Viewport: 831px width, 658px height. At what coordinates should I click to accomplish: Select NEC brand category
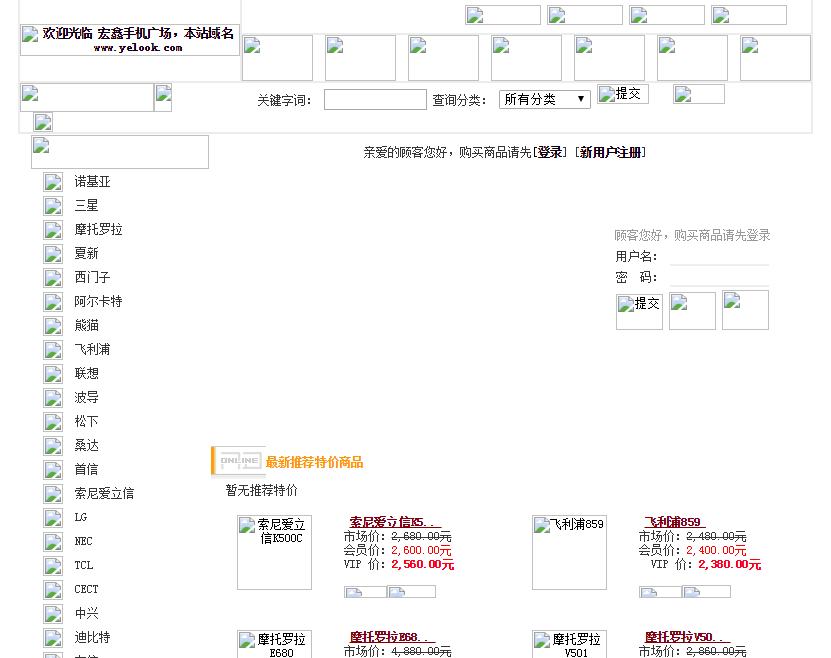point(83,541)
